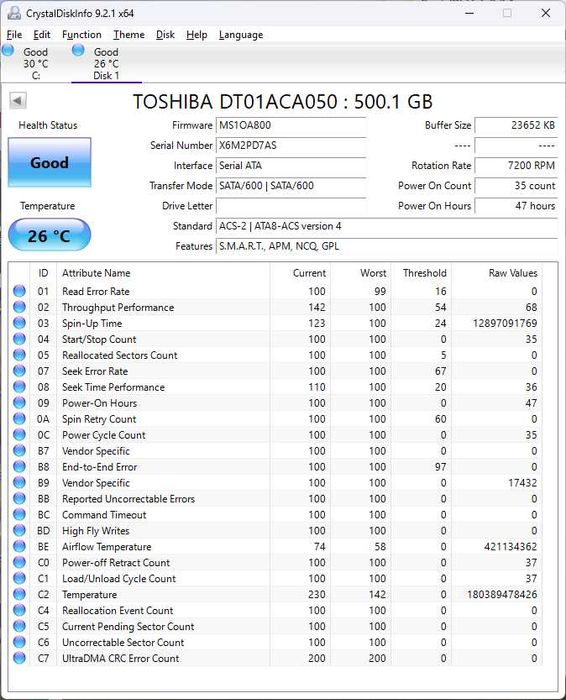Open the Function menu
This screenshot has height=700, width=566.
tap(82, 34)
